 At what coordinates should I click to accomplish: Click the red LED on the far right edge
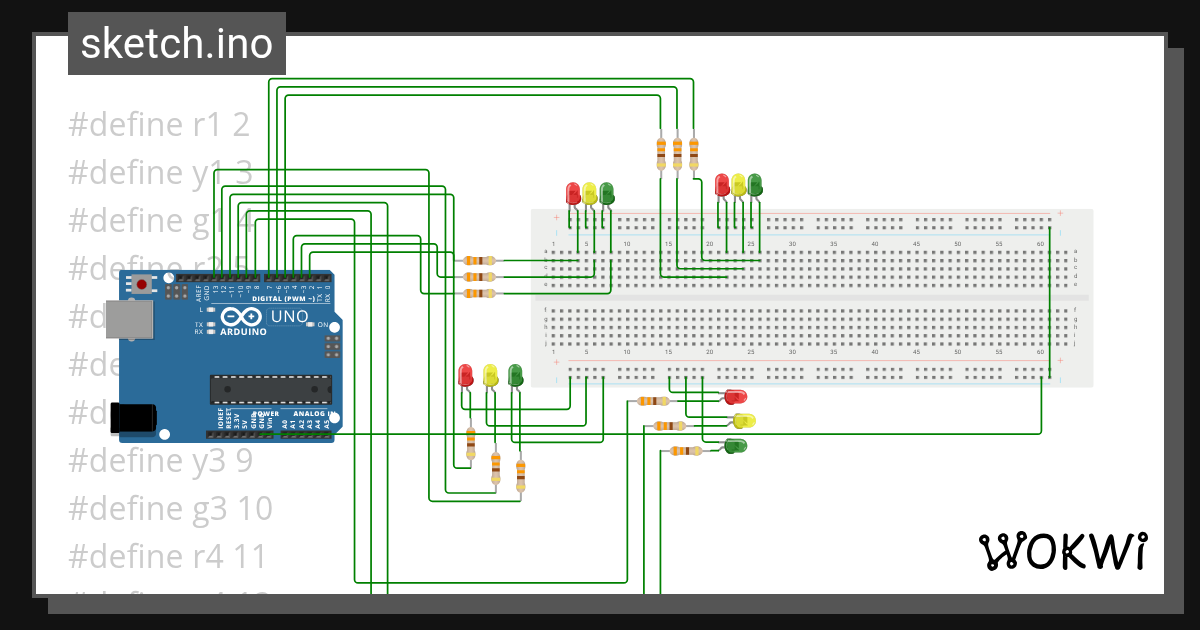(x=736, y=397)
